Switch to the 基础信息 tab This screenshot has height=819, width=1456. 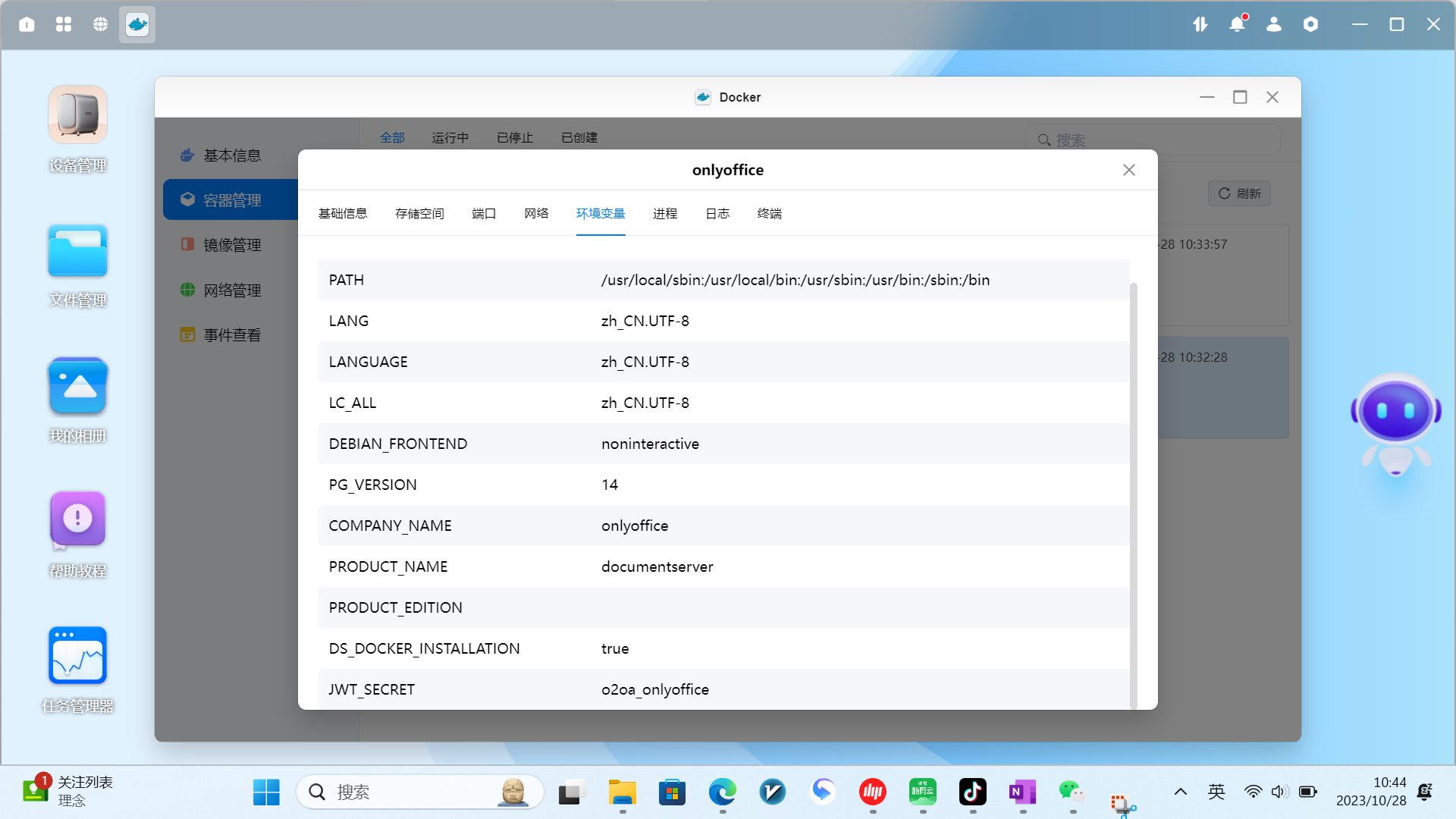pos(343,214)
